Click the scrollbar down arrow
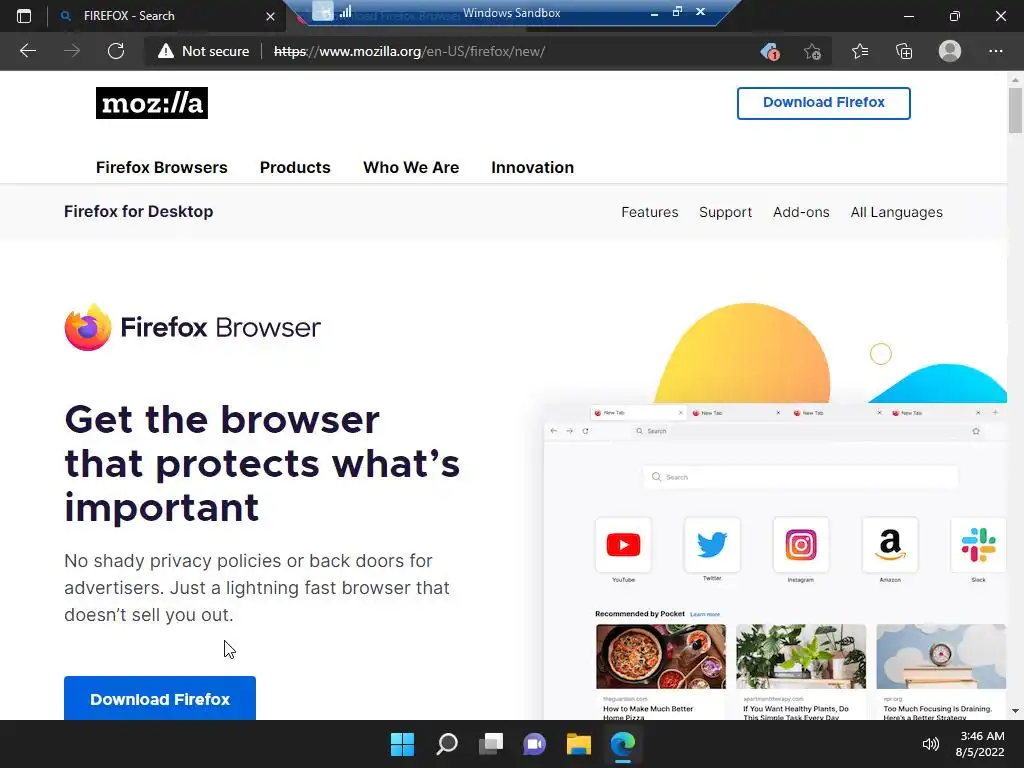Screen dimensions: 1024x768 pyautogui.click(x=1015, y=711)
